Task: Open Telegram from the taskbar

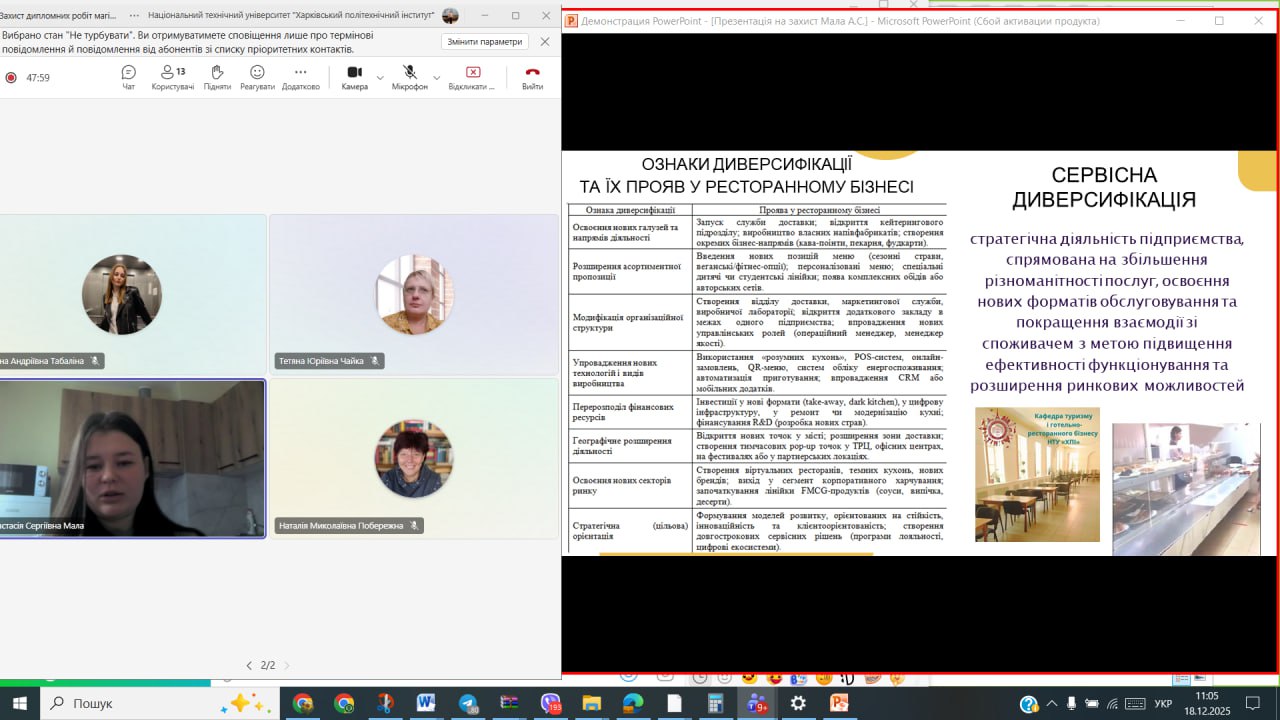Action: click(468, 703)
